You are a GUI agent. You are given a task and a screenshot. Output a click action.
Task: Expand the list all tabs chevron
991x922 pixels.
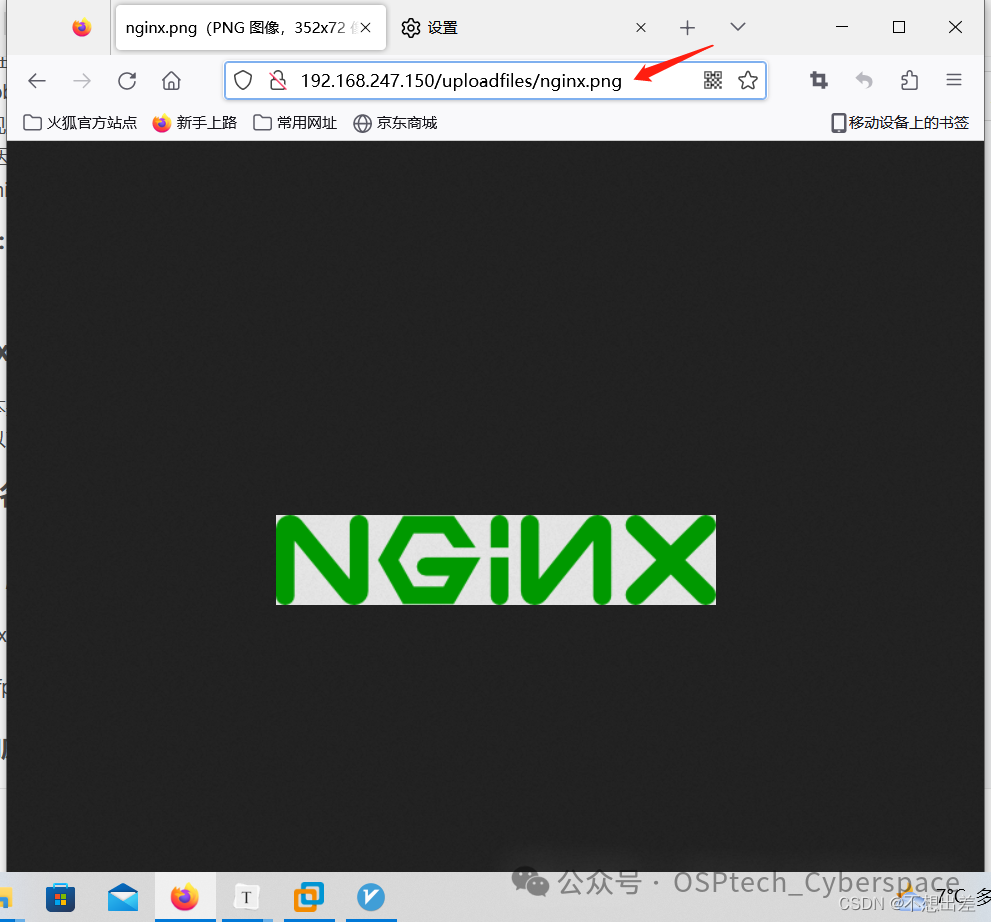click(738, 27)
